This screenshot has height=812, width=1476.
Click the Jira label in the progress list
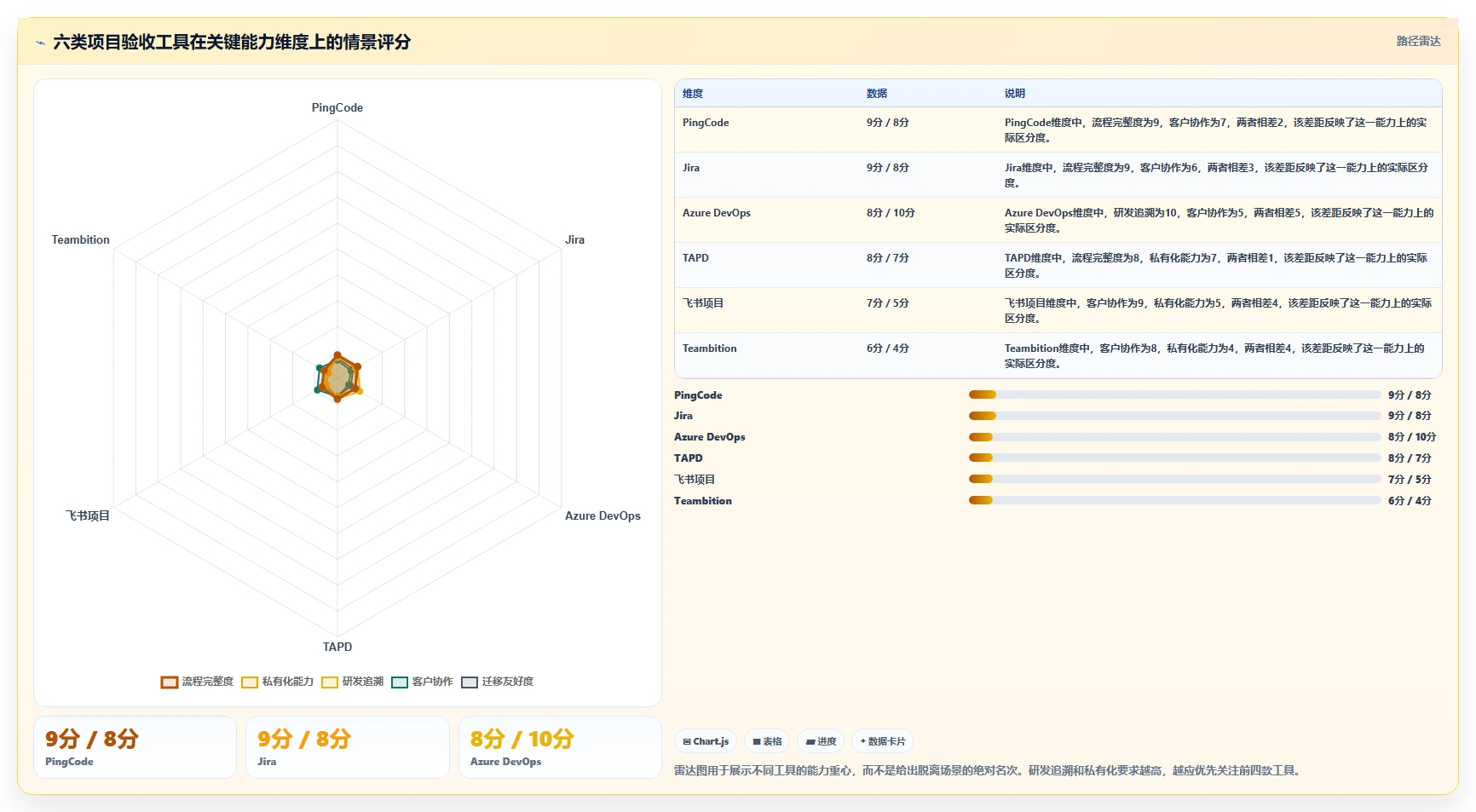click(x=683, y=416)
